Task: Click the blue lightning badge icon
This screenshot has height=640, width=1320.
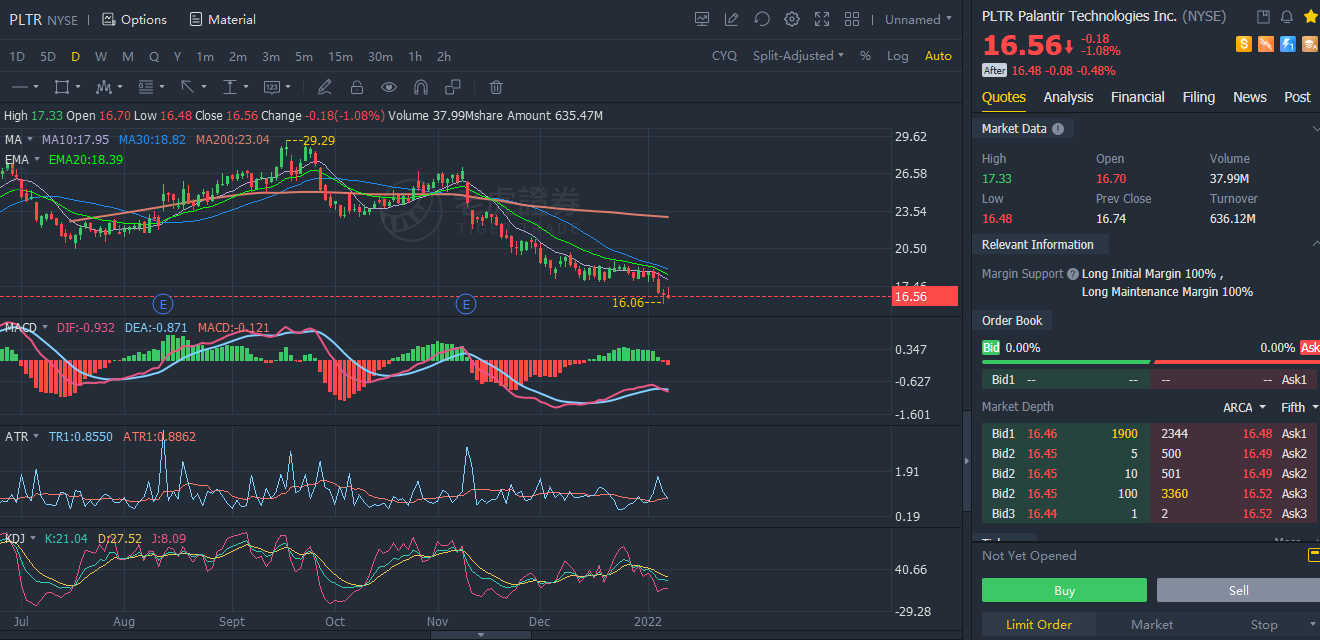Action: tap(1288, 44)
